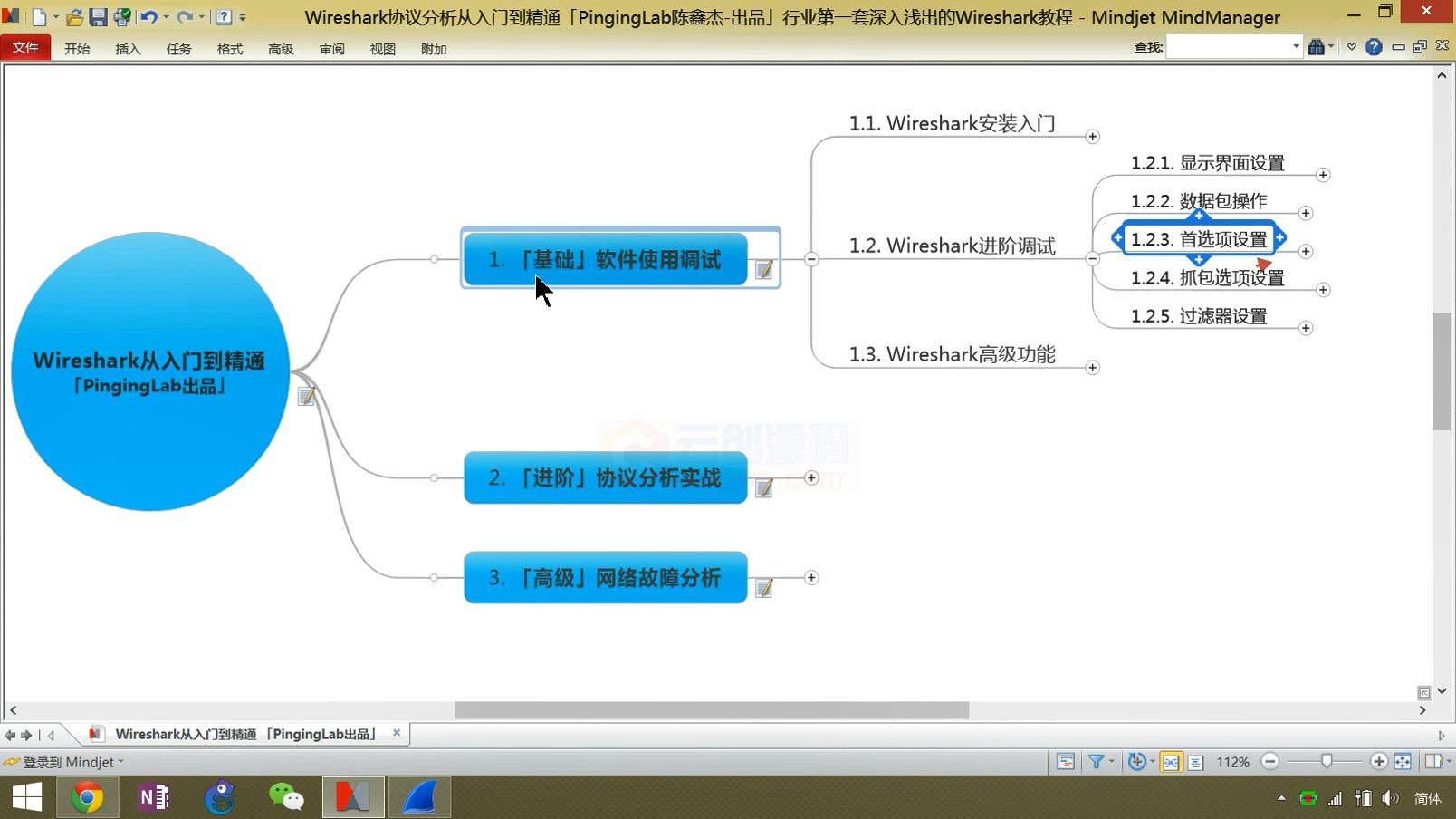Collapse the 1.2 Wireshark进阶调试 subtopic
The width and height of the screenshot is (1456, 819).
pyautogui.click(x=1093, y=259)
